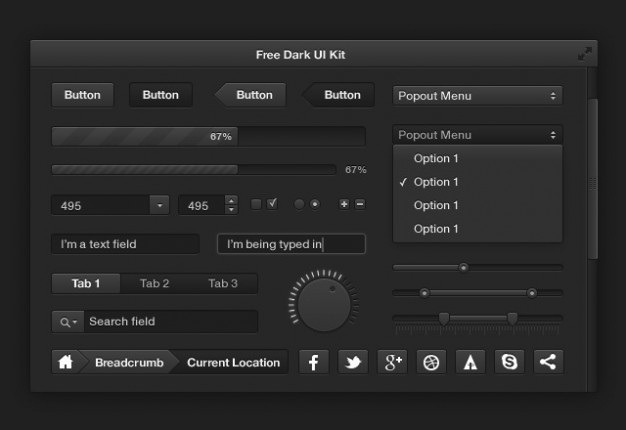Screen dimensions: 626x430
Task: Click the vertical scrollbar thumb
Action: [x=593, y=179]
